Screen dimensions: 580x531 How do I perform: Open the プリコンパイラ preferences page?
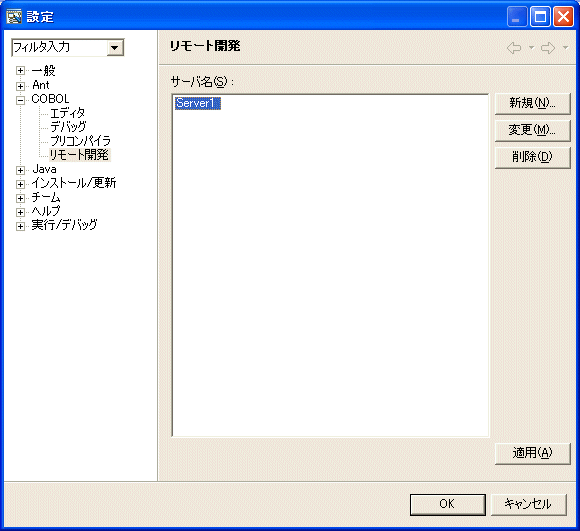coord(80,141)
